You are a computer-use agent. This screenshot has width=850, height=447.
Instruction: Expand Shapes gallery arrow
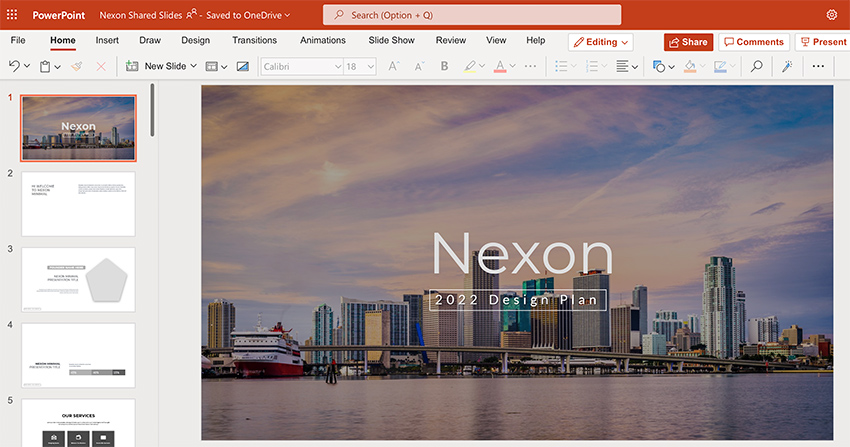[x=672, y=67]
